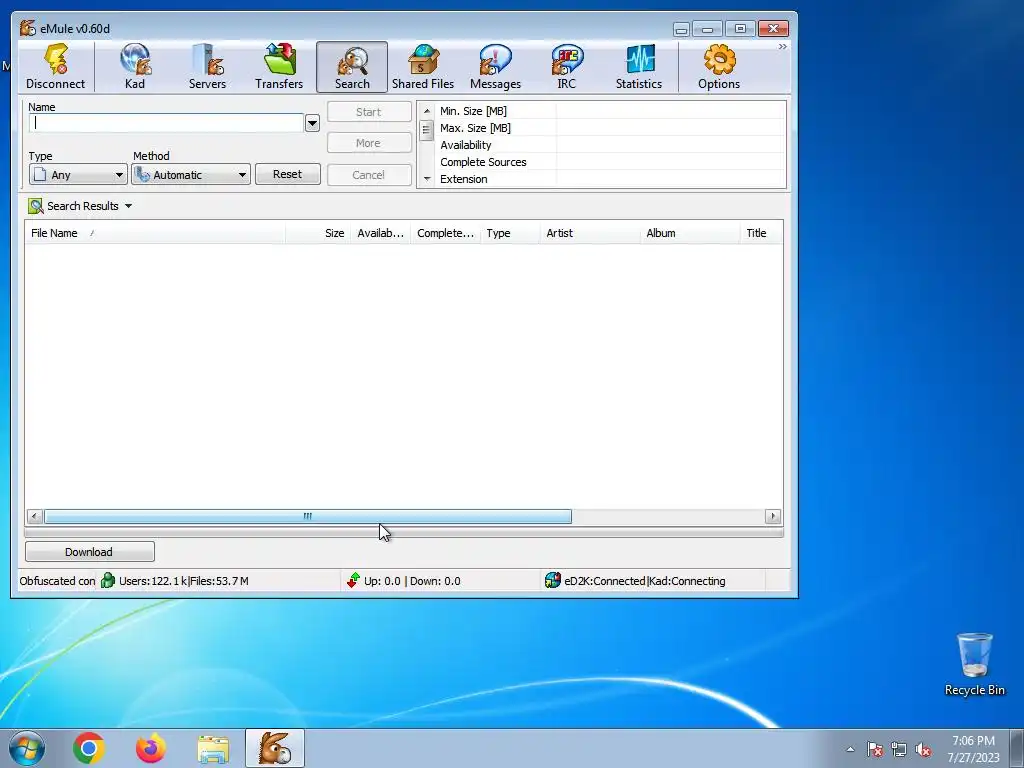The image size is (1024, 768).
Task: Click the Cancel search button
Action: [x=369, y=175]
